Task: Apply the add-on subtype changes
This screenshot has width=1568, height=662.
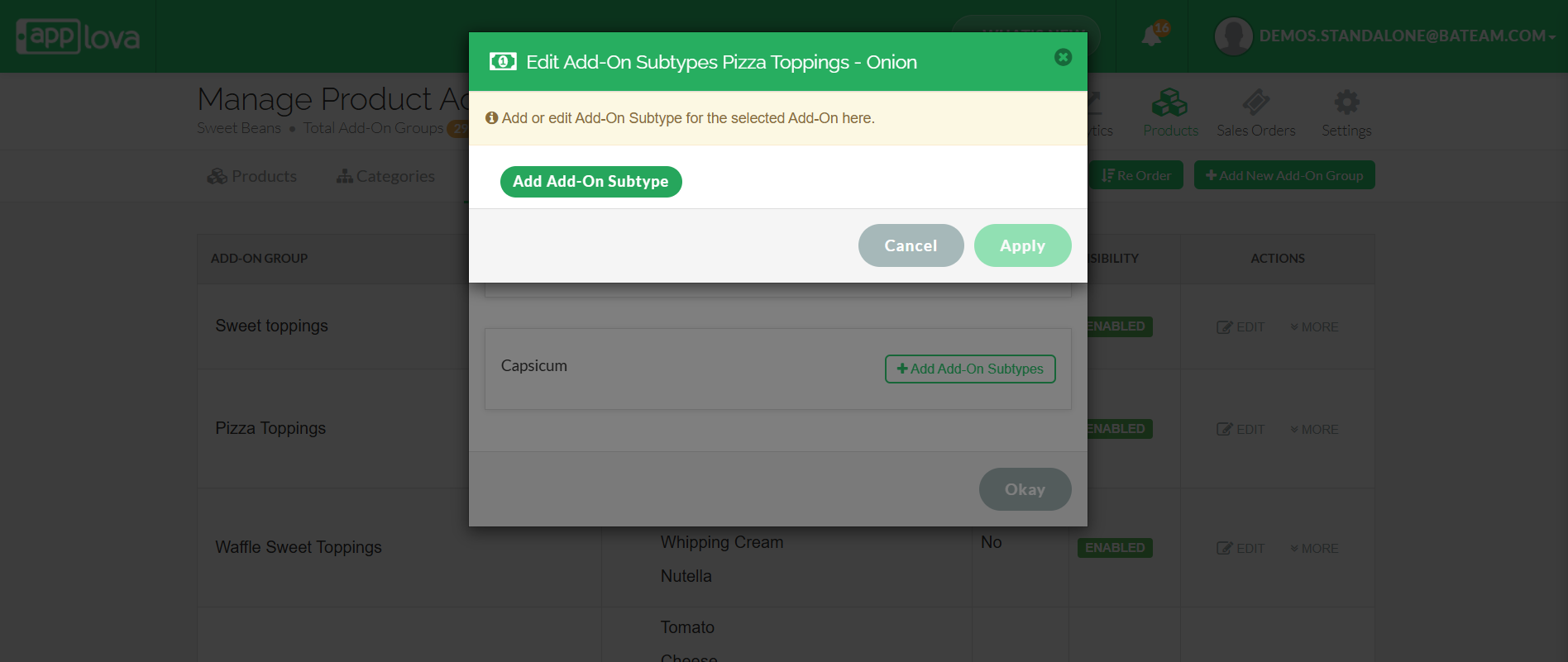Action: tap(1022, 245)
